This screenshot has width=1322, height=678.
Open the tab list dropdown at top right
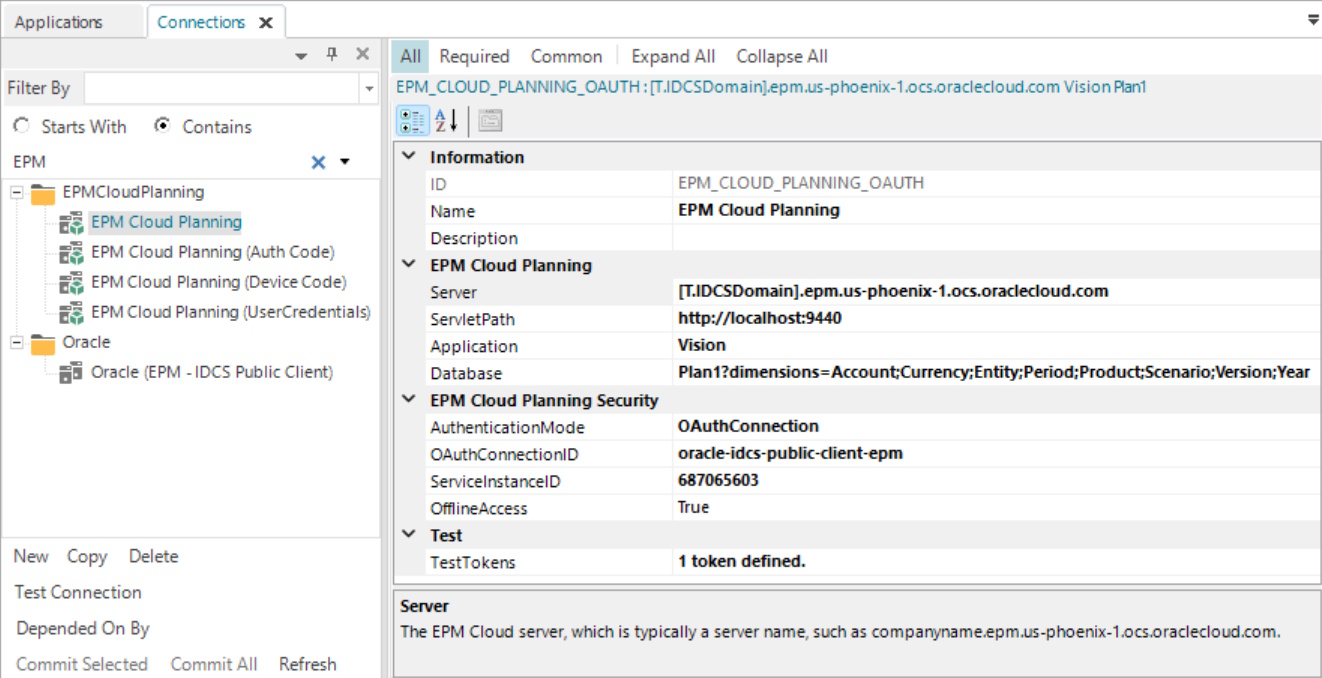click(1312, 19)
